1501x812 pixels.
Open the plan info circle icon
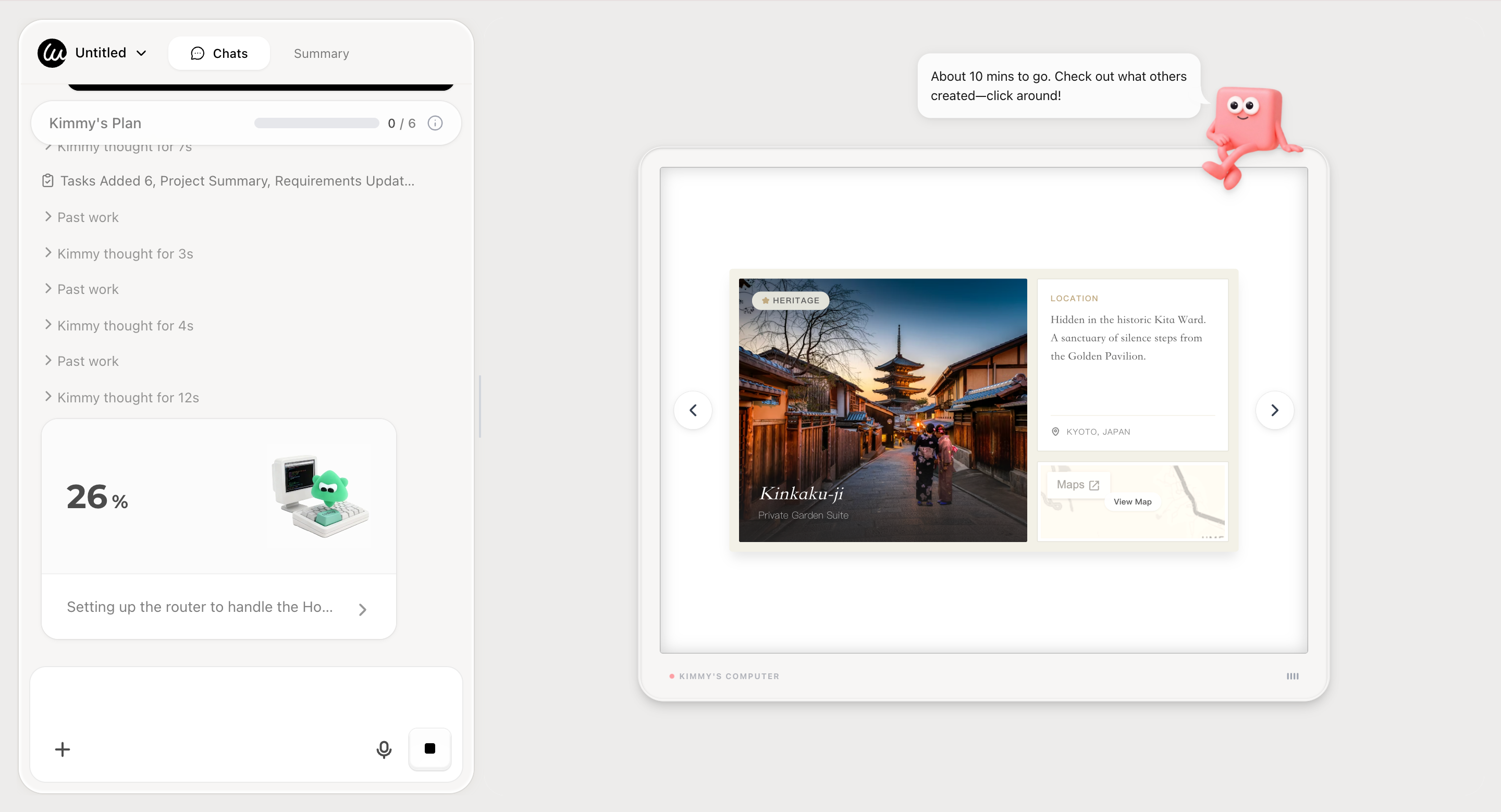[x=435, y=124]
